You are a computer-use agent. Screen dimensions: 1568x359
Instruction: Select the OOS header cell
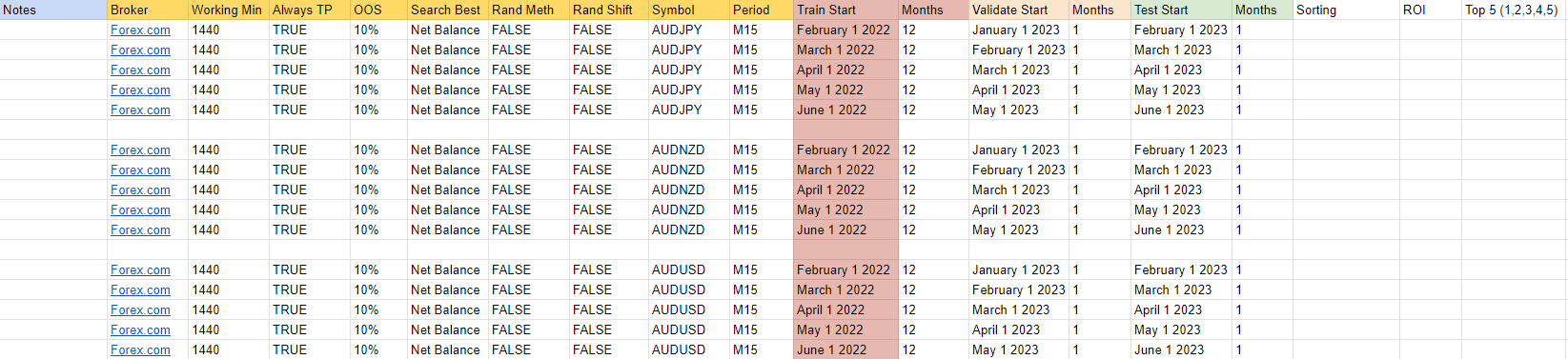click(x=378, y=10)
